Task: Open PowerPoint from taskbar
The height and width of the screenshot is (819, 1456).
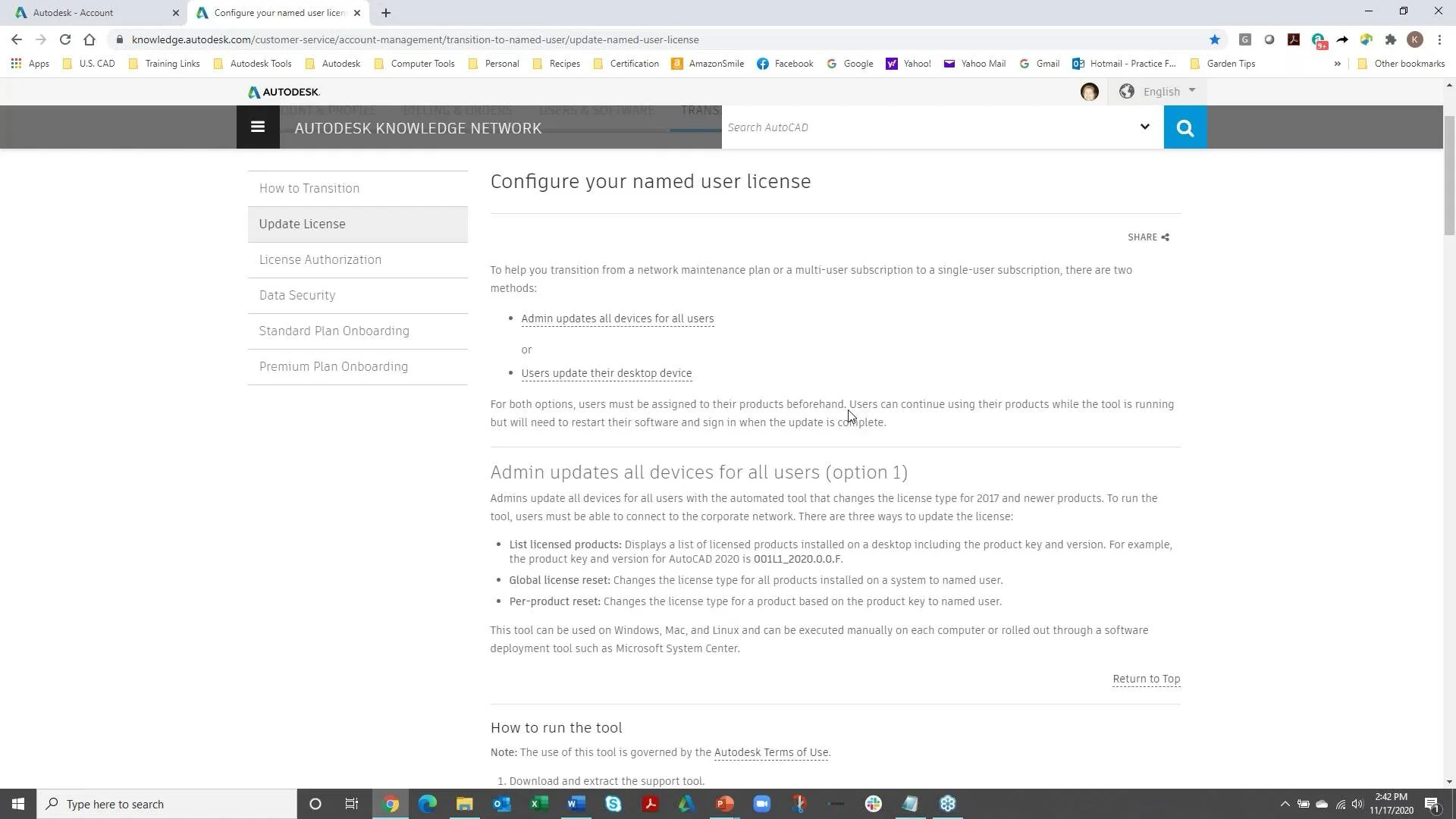Action: (724, 804)
